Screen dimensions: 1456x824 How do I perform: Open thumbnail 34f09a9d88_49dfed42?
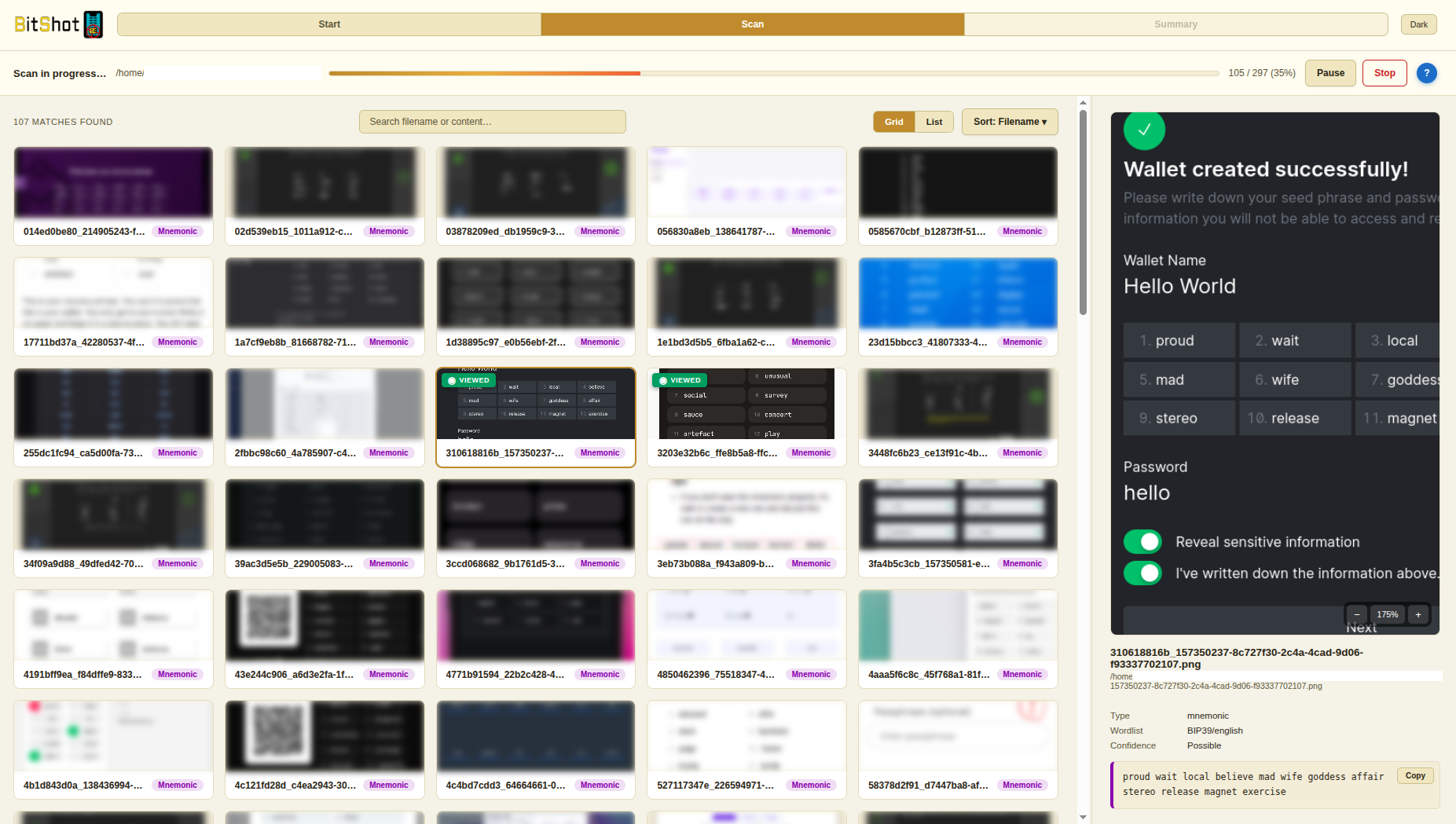(x=113, y=529)
